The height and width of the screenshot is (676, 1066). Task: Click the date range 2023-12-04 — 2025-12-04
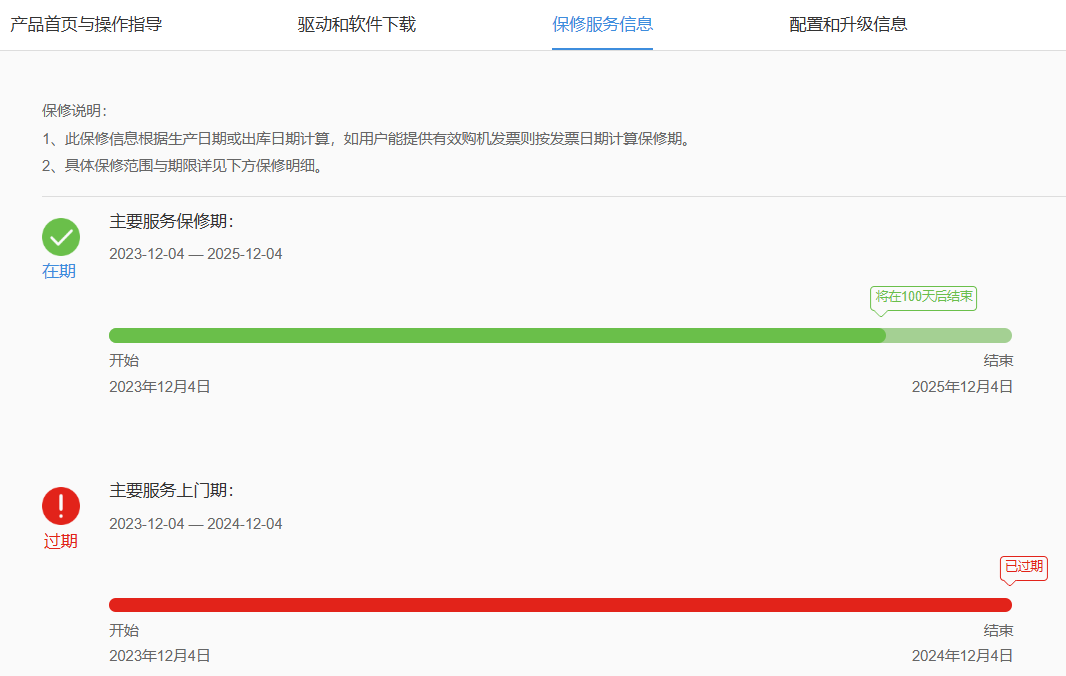pyautogui.click(x=196, y=254)
